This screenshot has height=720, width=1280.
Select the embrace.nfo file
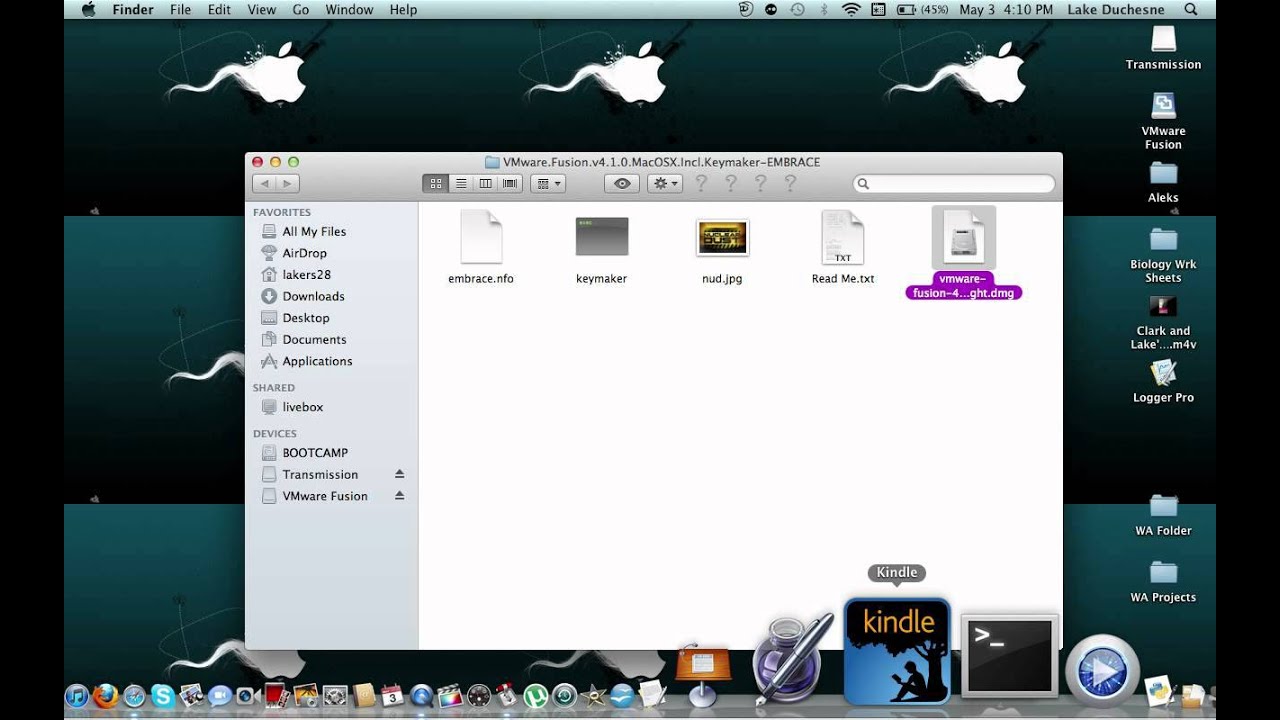(x=481, y=248)
